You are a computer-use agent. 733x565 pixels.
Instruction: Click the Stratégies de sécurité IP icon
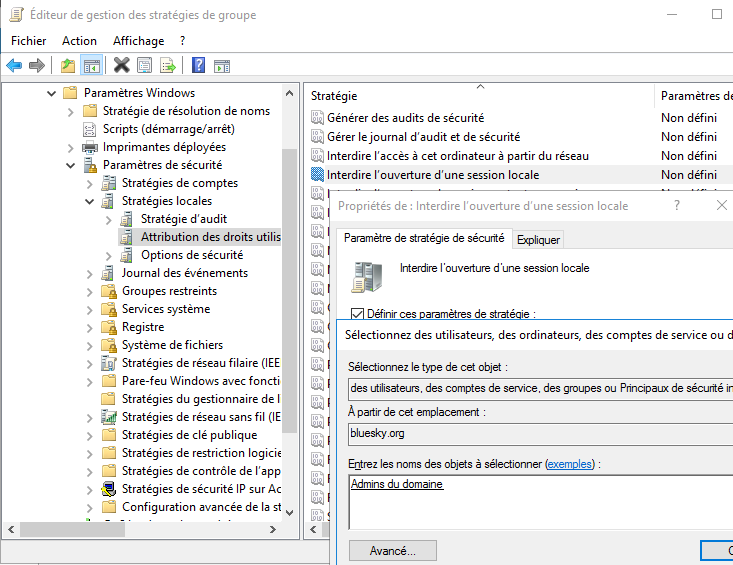[109, 489]
